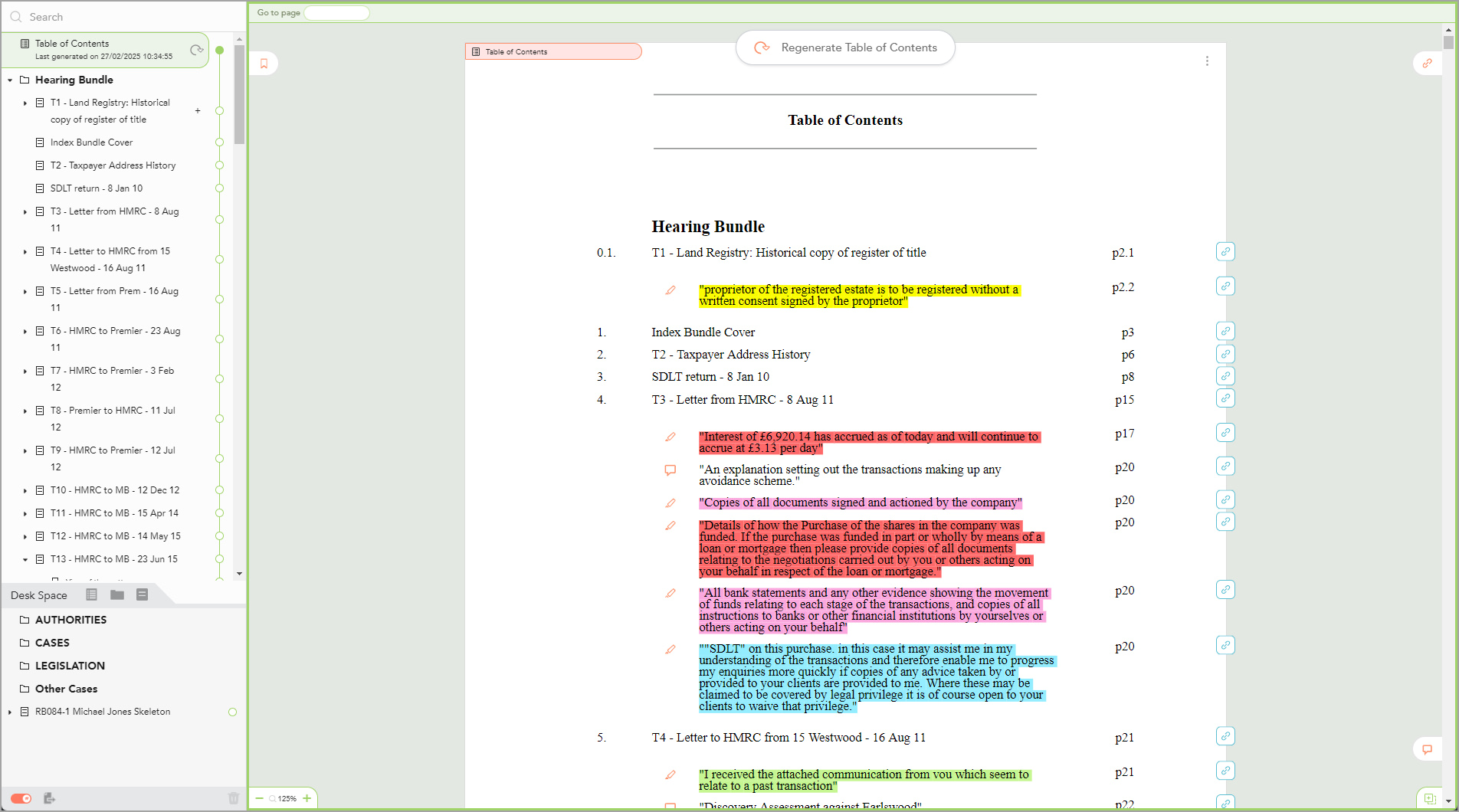Click the trash bin icon in sidebar footer
This screenshot has height=812, width=1459.
[234, 798]
